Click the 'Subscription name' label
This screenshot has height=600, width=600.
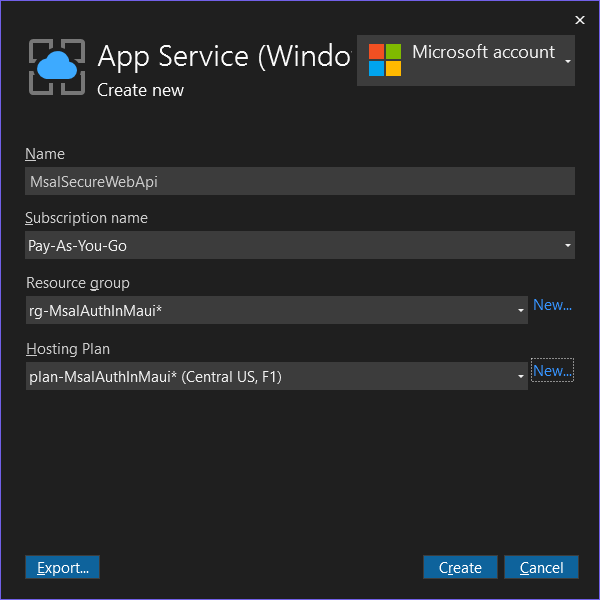[x=86, y=218]
